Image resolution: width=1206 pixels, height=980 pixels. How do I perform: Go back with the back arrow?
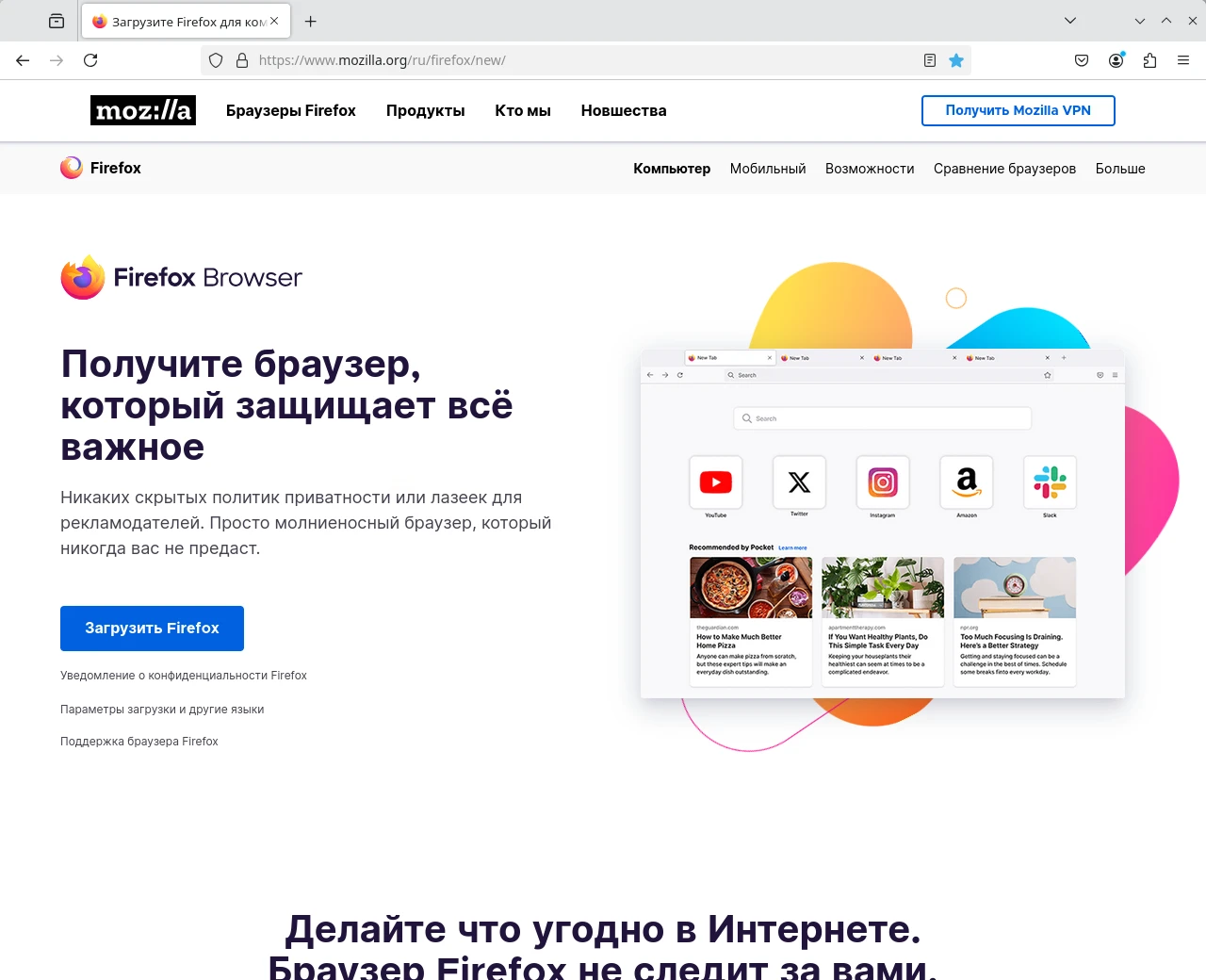[23, 60]
